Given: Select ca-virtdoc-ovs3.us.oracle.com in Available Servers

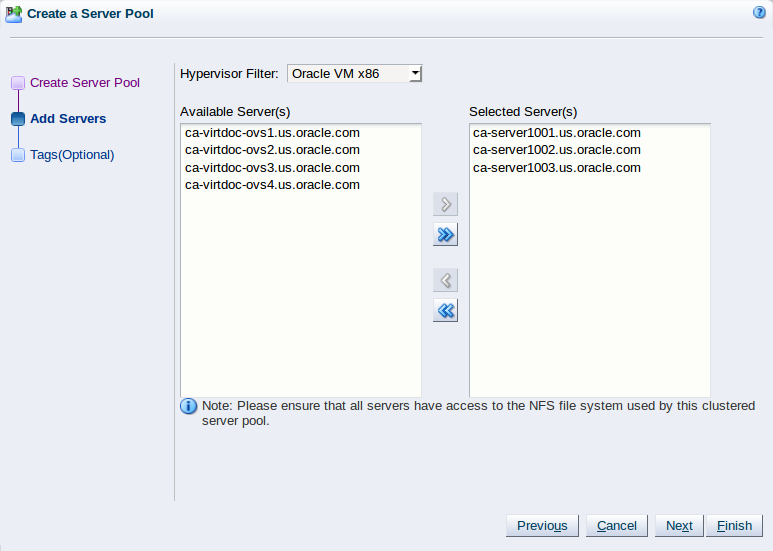Looking at the screenshot, I should click(x=272, y=168).
